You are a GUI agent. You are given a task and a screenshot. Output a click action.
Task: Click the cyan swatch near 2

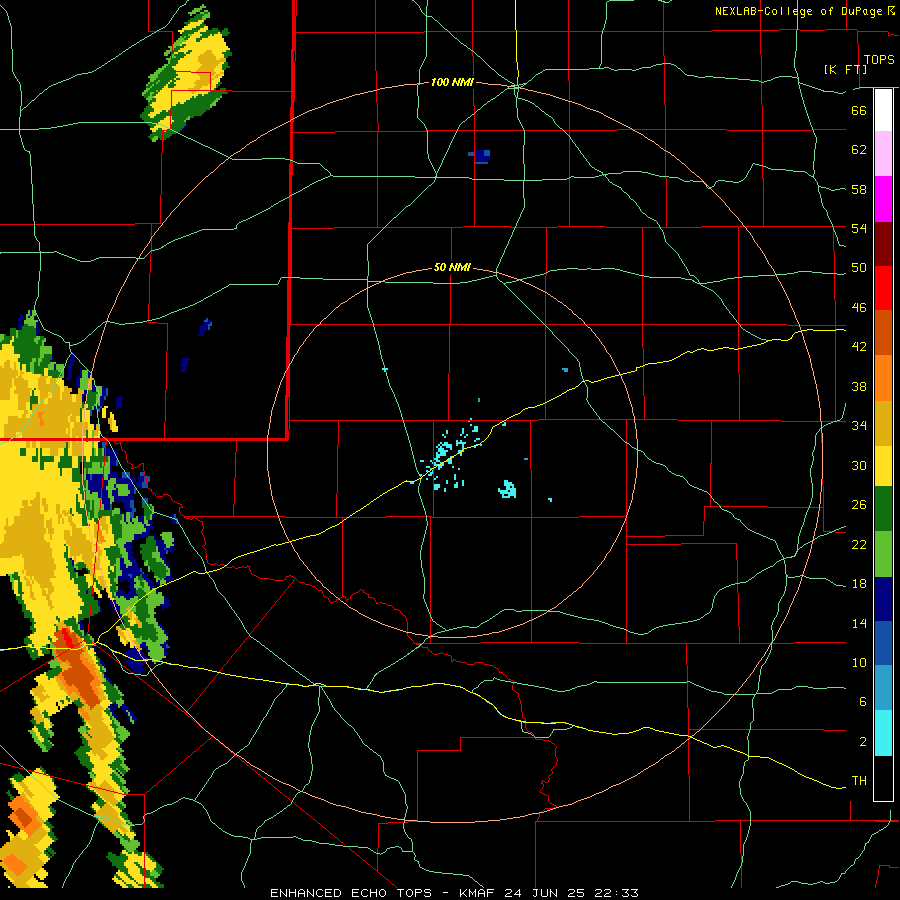883,733
